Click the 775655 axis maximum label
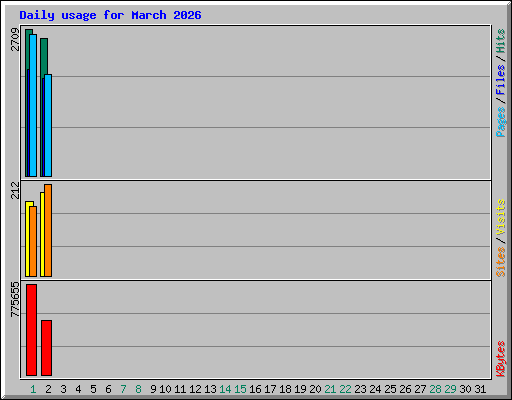Image resolution: width=512 pixels, height=400 pixels. [15, 300]
